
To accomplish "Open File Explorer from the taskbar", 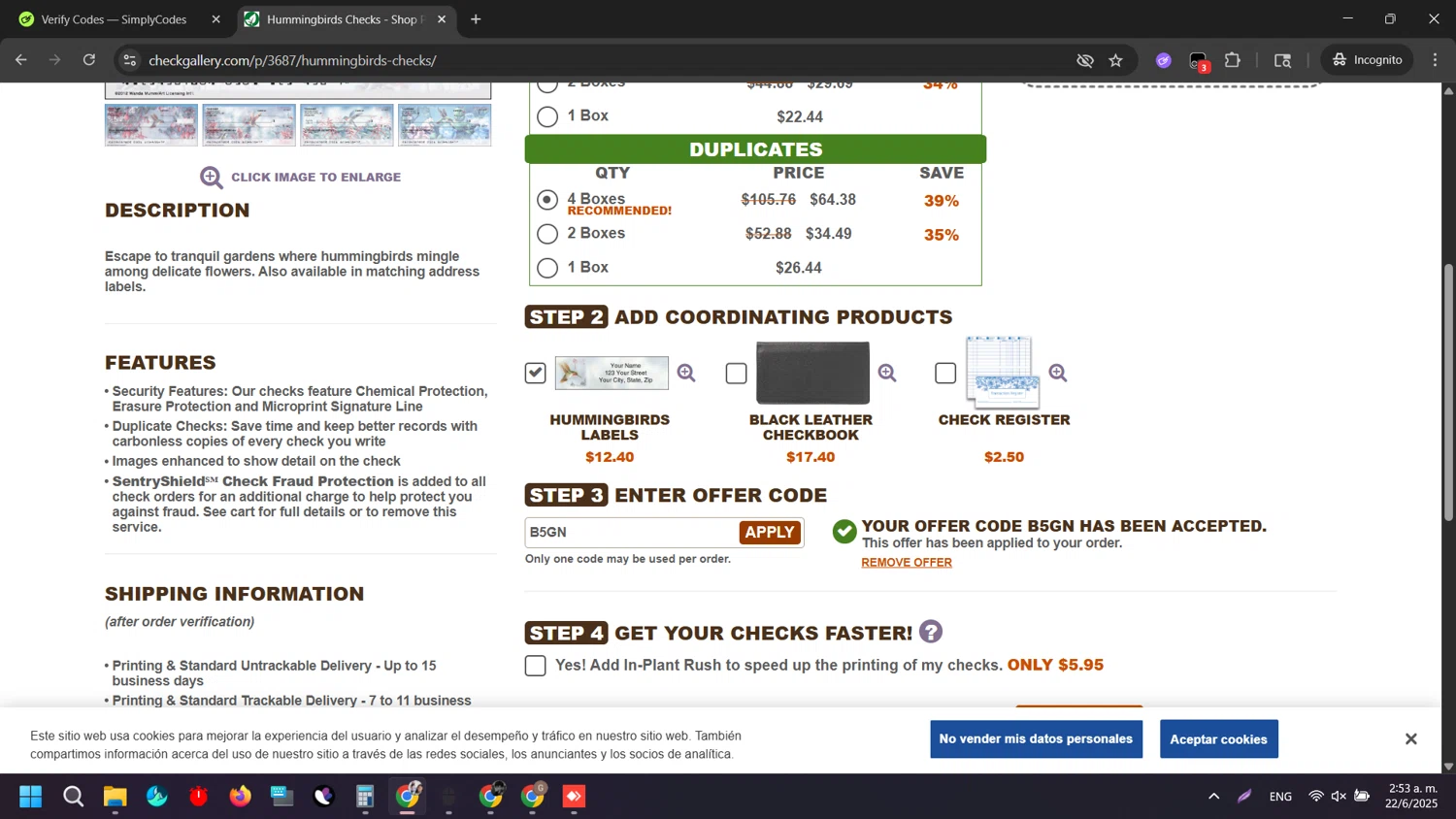I will point(116,797).
